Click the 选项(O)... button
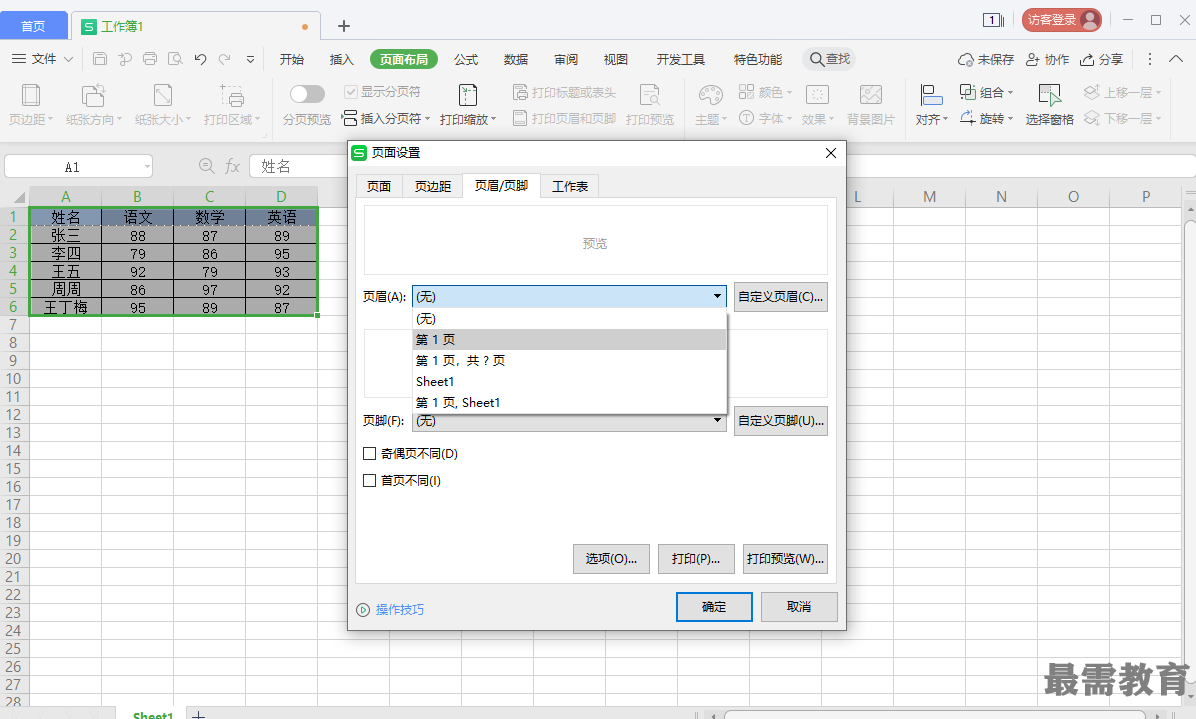Image resolution: width=1196 pixels, height=719 pixels. click(x=611, y=559)
